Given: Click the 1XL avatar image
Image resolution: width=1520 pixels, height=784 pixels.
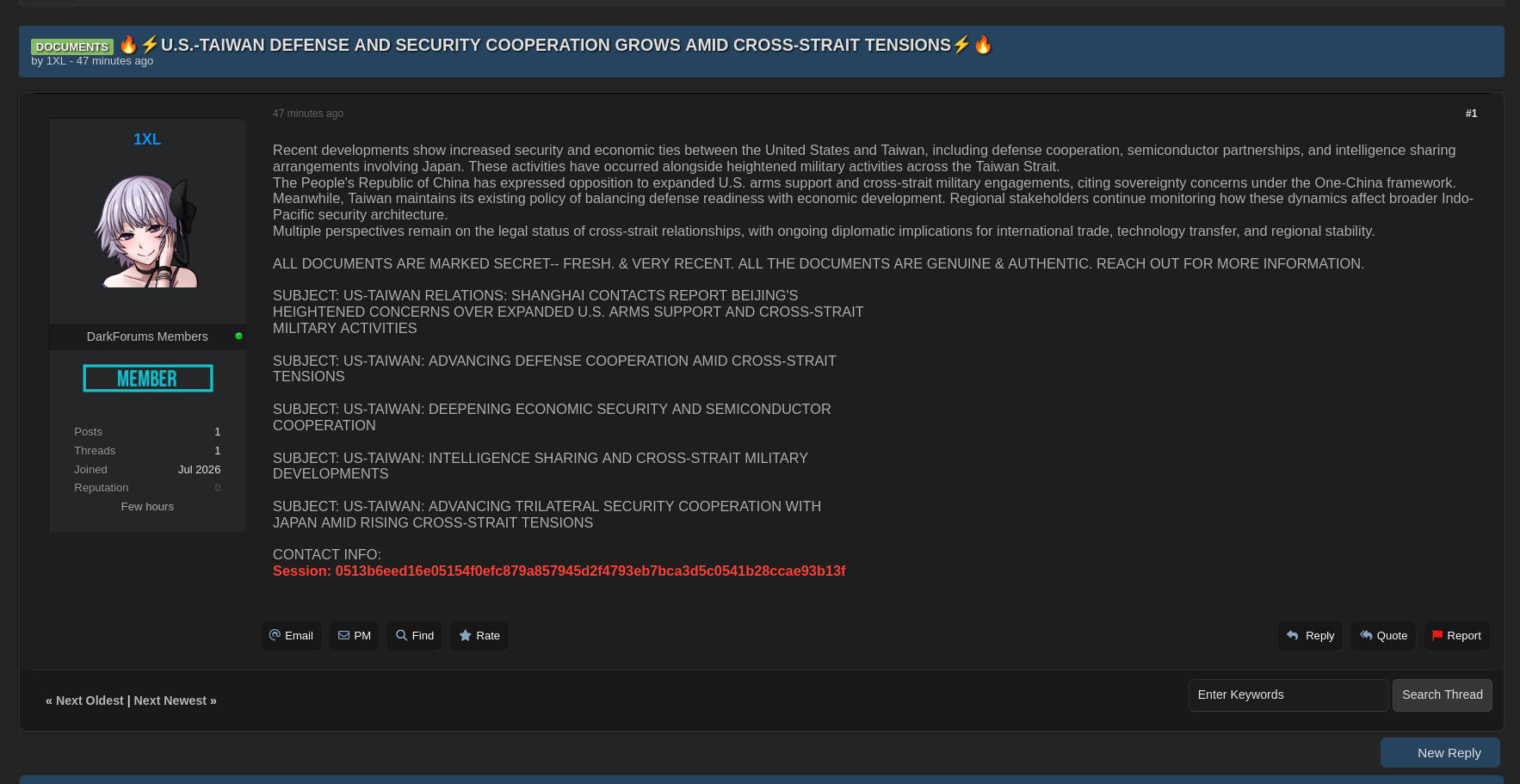Looking at the screenshot, I should tap(147, 231).
